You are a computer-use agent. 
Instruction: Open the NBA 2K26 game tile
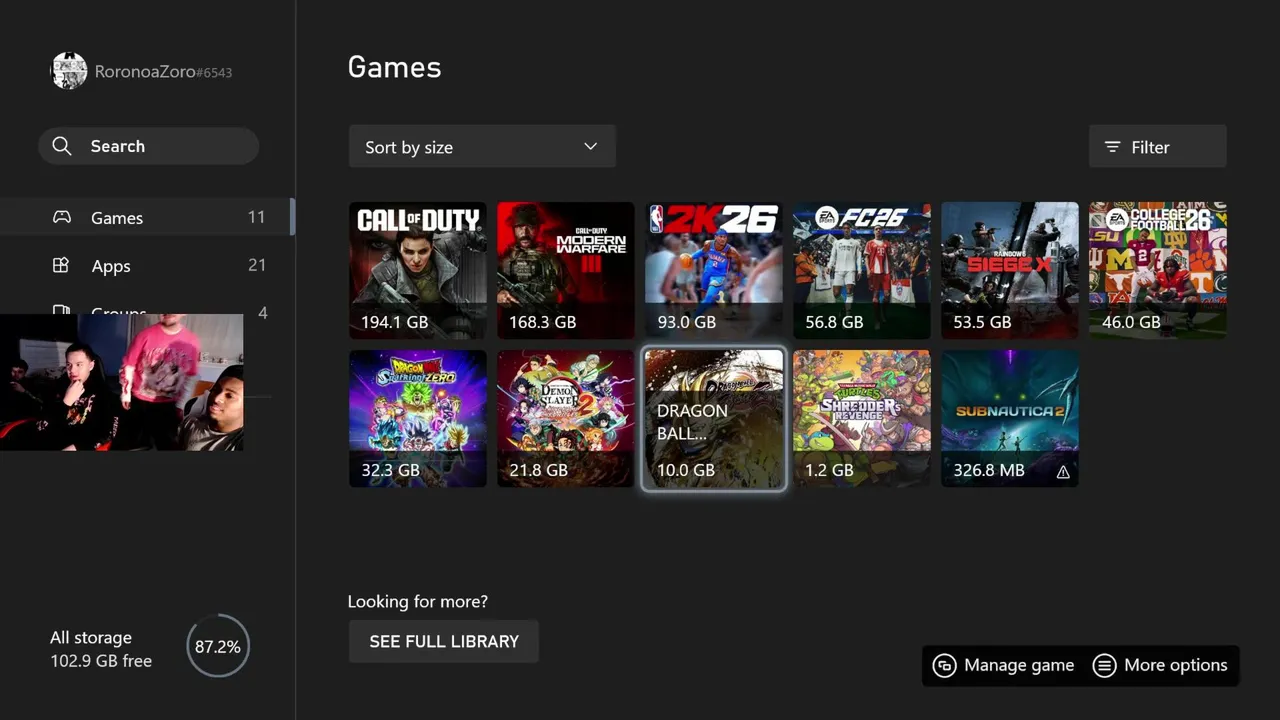tap(714, 270)
